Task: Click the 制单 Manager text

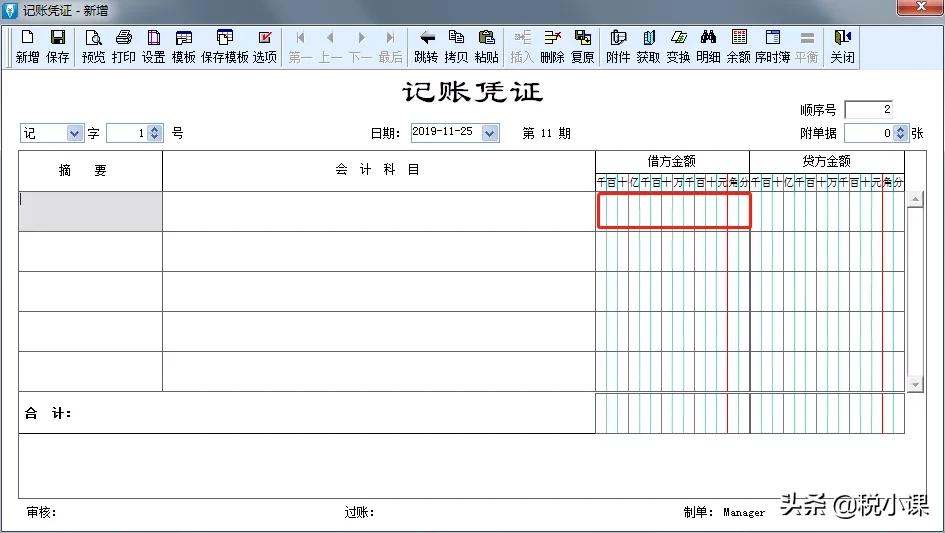Action: (x=724, y=512)
